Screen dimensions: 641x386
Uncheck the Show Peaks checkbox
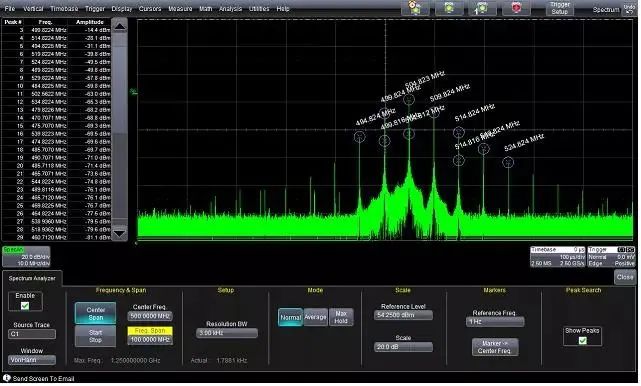pos(583,341)
